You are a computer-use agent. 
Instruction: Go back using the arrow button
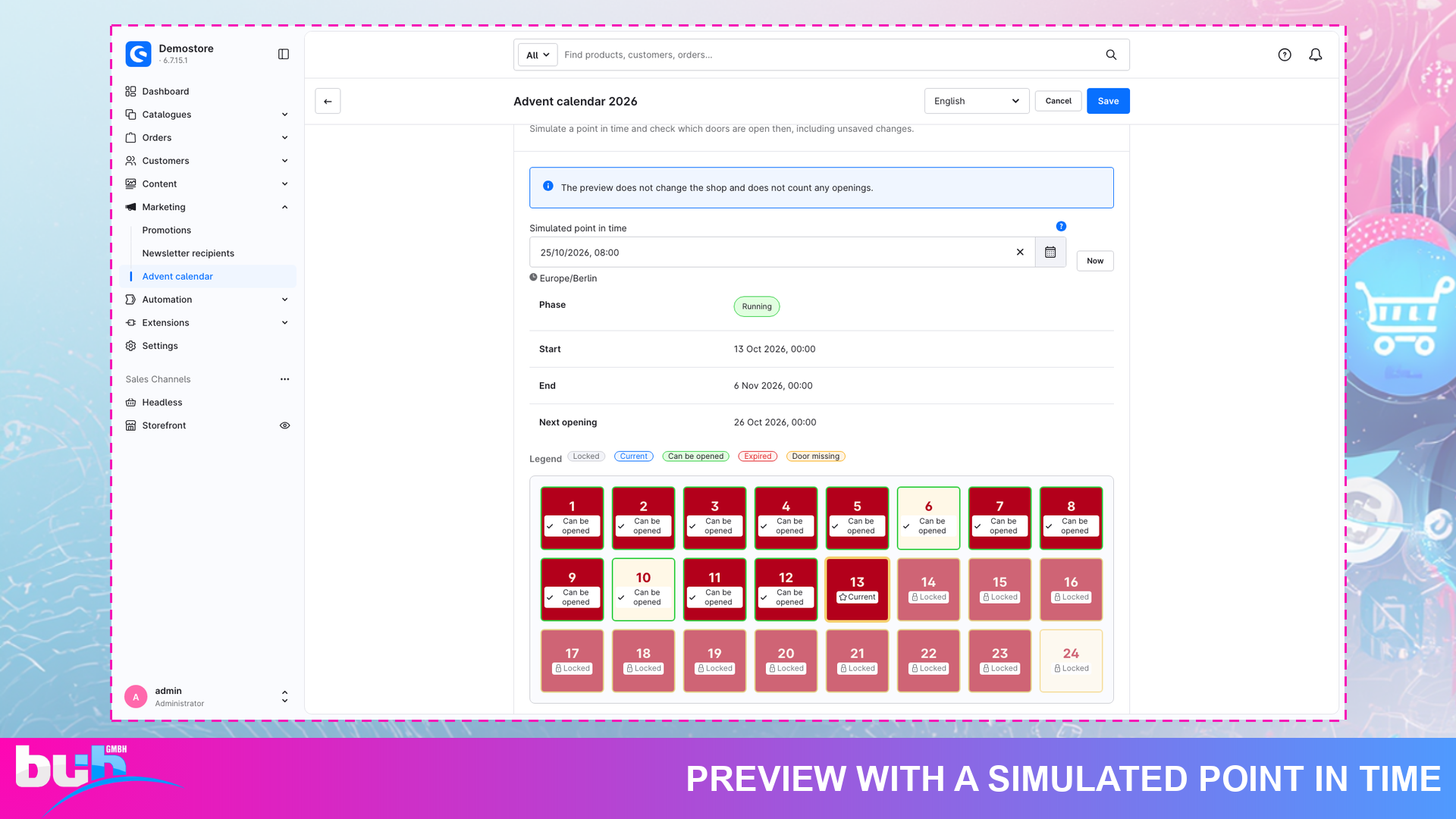pyautogui.click(x=328, y=101)
